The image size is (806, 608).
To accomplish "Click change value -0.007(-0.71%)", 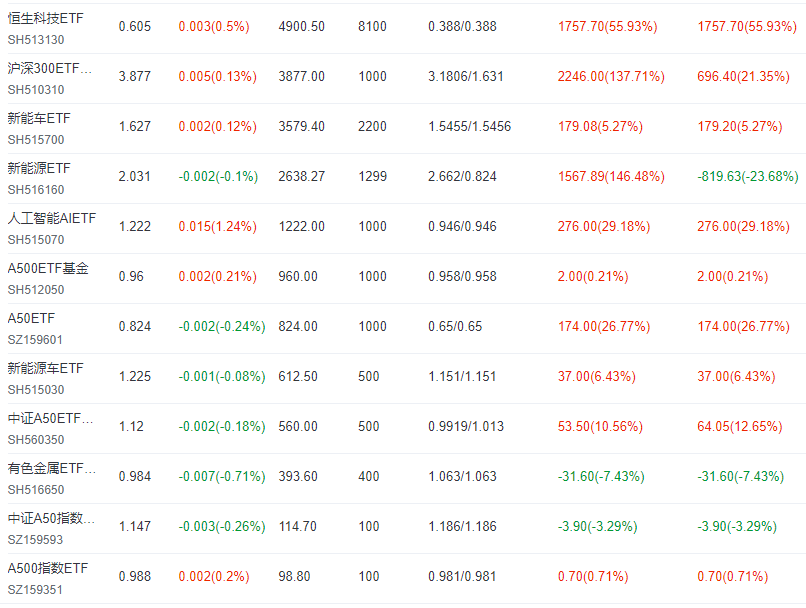I will click(222, 476).
